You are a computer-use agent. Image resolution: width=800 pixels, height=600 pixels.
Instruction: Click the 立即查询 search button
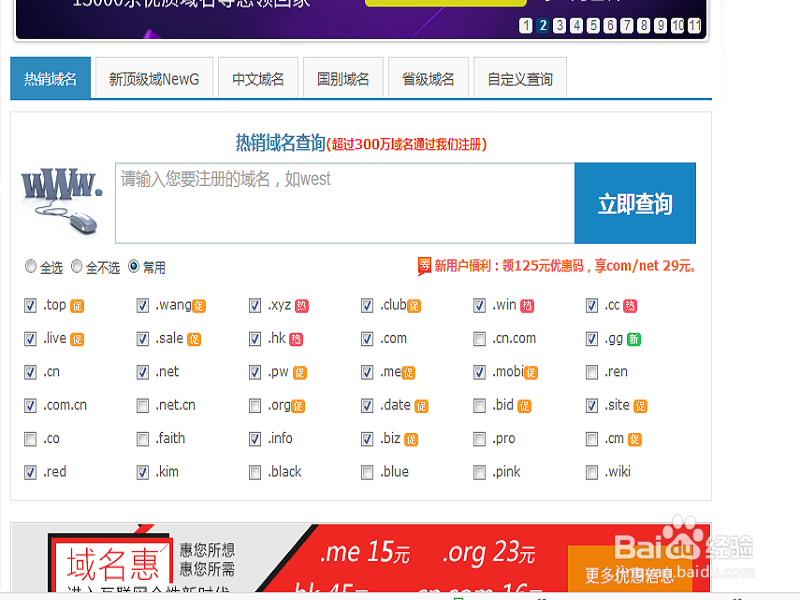(x=635, y=203)
